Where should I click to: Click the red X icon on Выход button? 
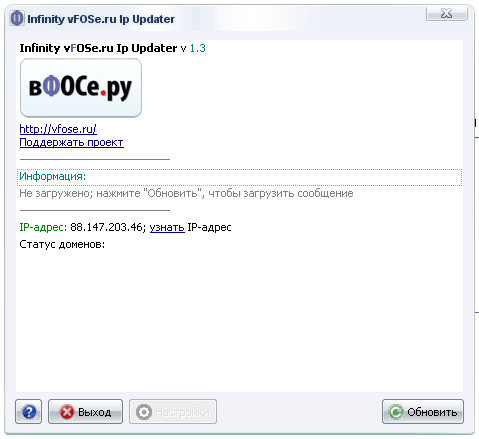click(67, 412)
